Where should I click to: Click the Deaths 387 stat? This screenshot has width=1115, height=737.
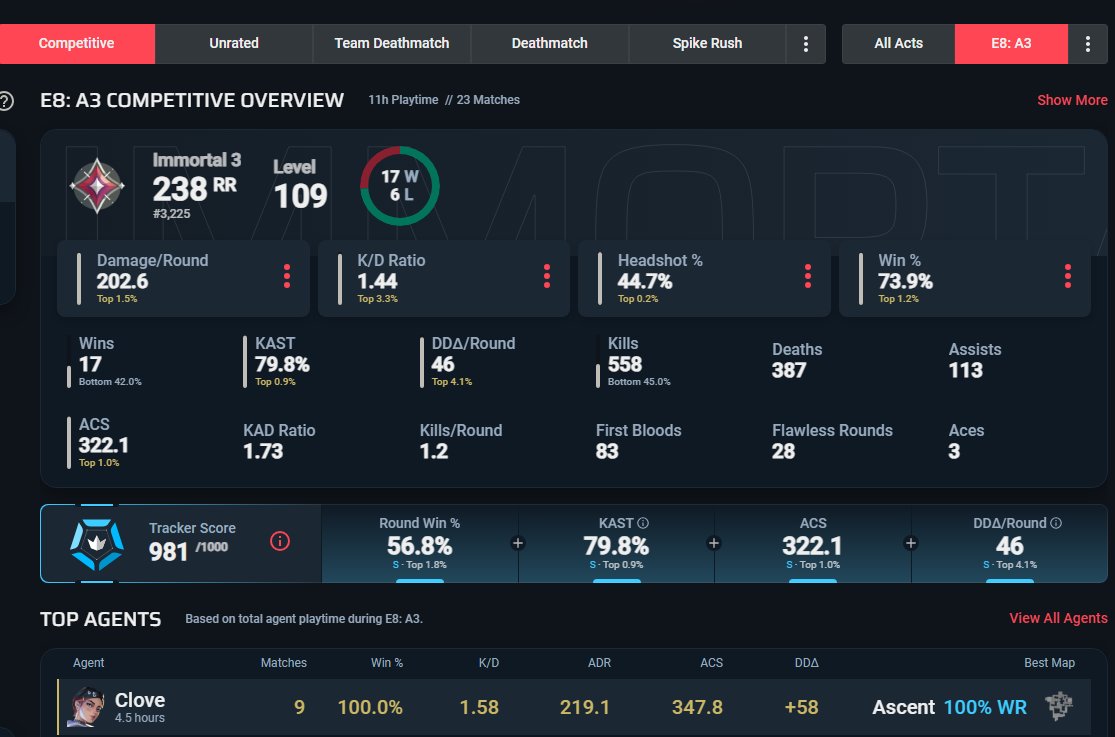tap(796, 360)
